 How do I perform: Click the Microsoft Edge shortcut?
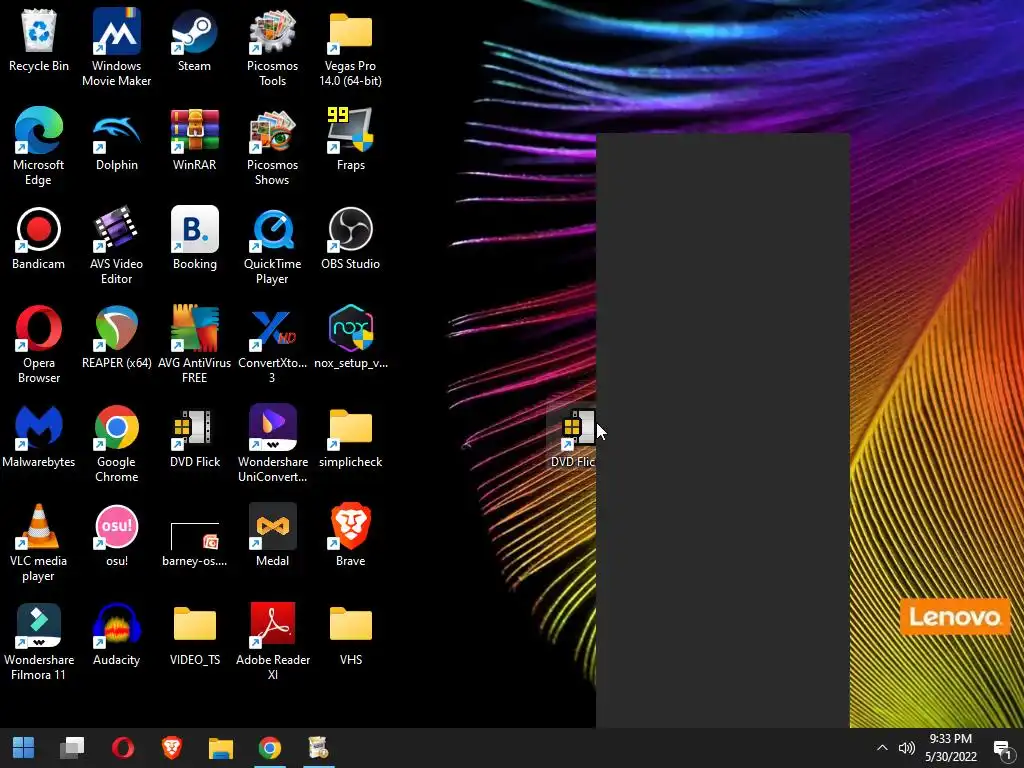click(39, 146)
